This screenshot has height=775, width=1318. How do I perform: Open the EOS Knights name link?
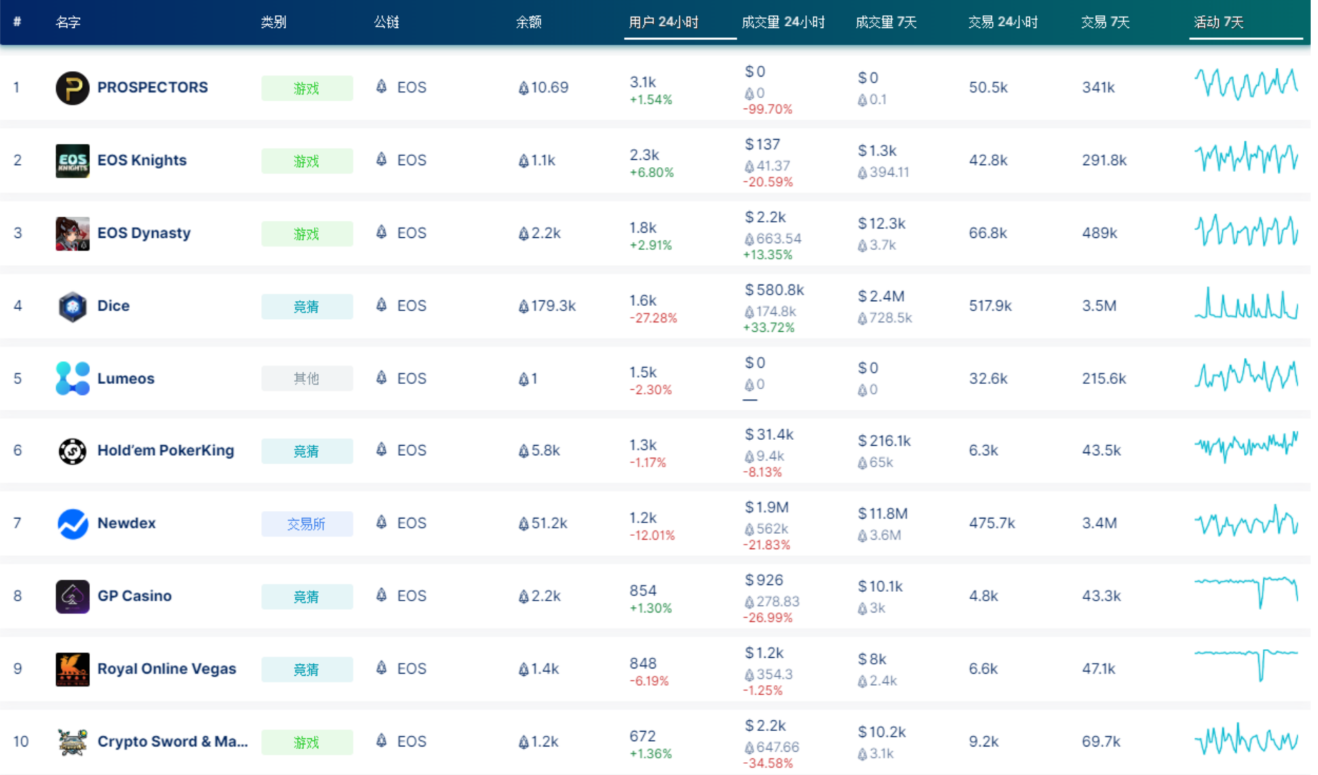[x=142, y=160]
